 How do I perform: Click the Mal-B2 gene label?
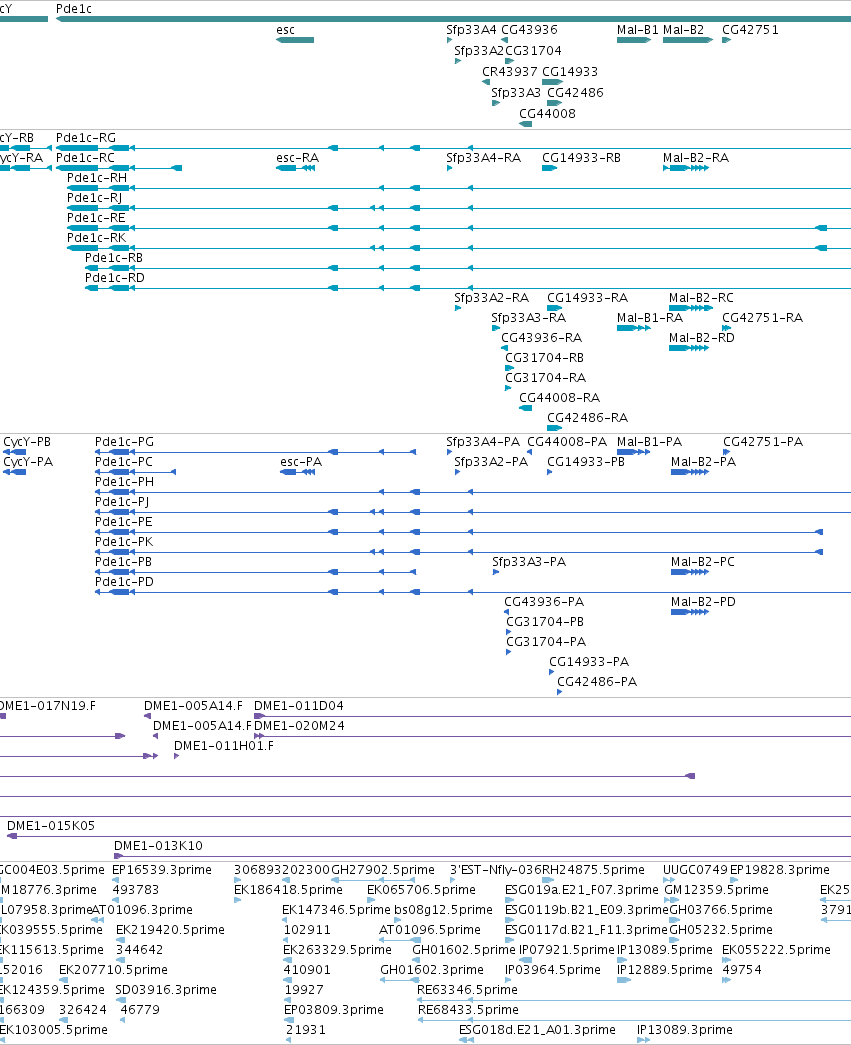tap(683, 30)
